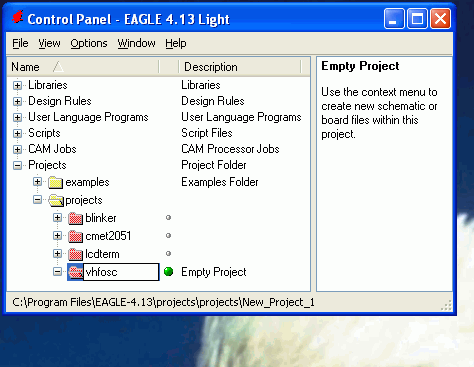
Task: Click the vhfosc name edit field
Action: pos(121,272)
